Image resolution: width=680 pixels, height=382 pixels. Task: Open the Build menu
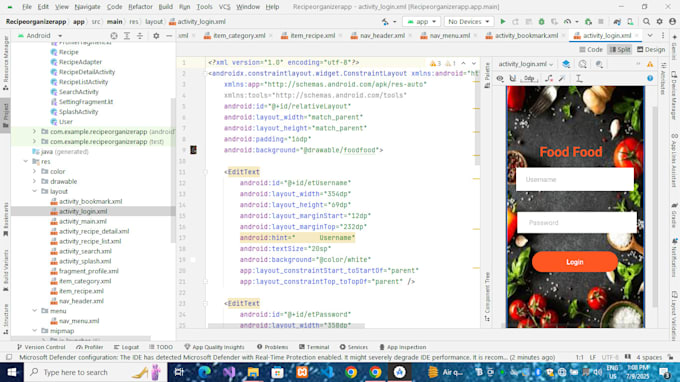coord(165,7)
